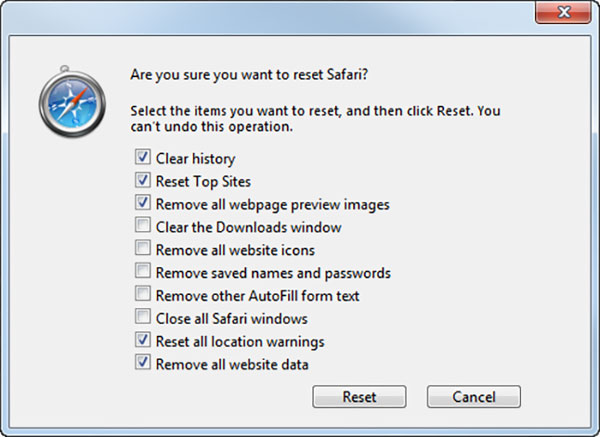Check Remove saved names and passwords
Viewport: 600px width, 437px height.
(142, 273)
